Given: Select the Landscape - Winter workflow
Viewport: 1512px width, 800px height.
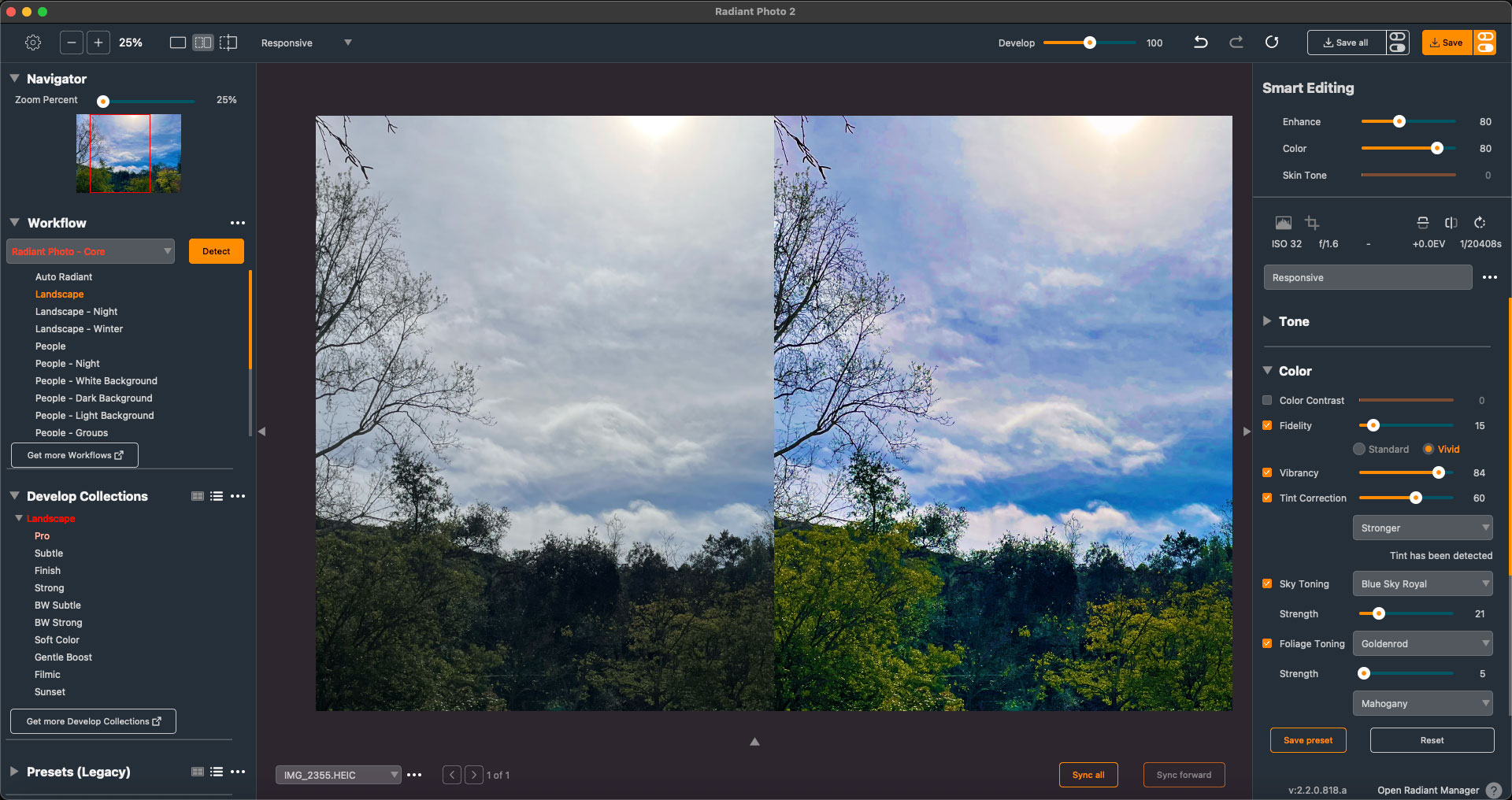Looking at the screenshot, I should [79, 329].
